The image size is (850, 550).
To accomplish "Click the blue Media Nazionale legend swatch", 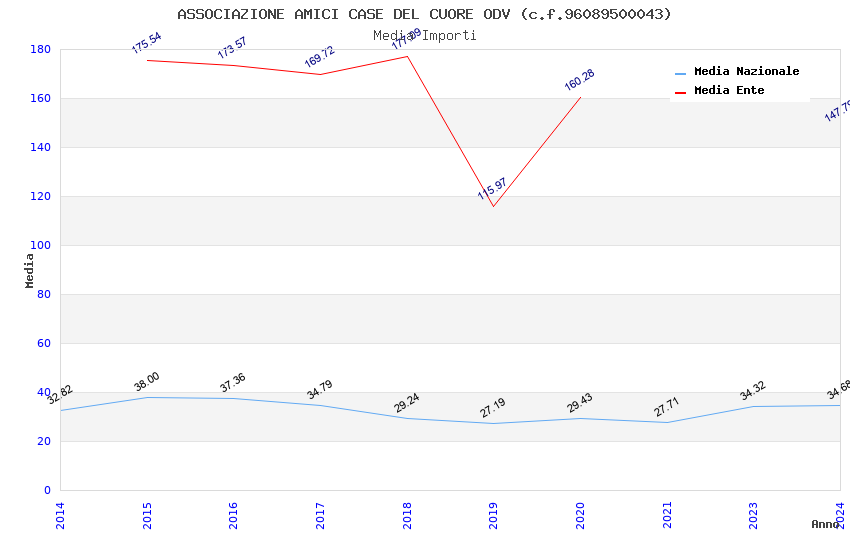I will pos(680,73).
